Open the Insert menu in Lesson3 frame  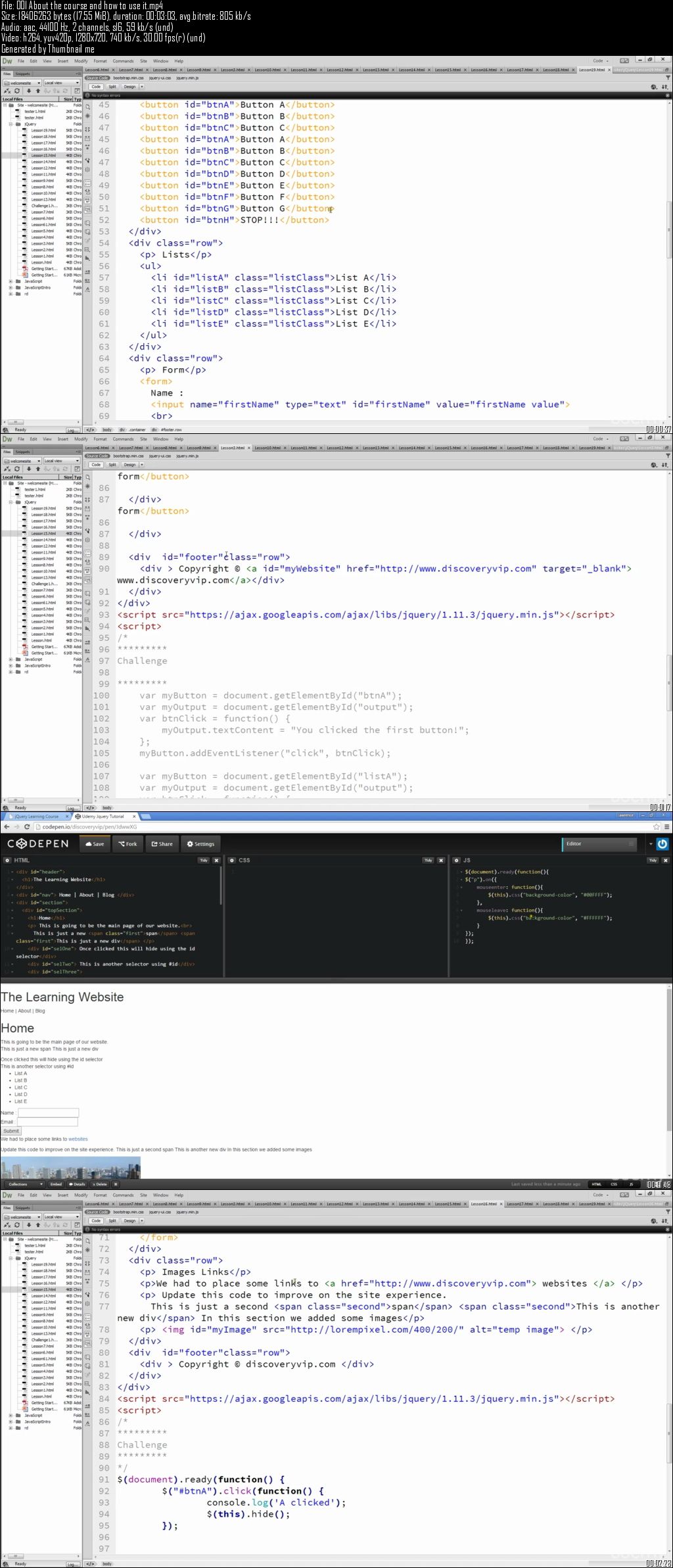pyautogui.click(x=63, y=439)
